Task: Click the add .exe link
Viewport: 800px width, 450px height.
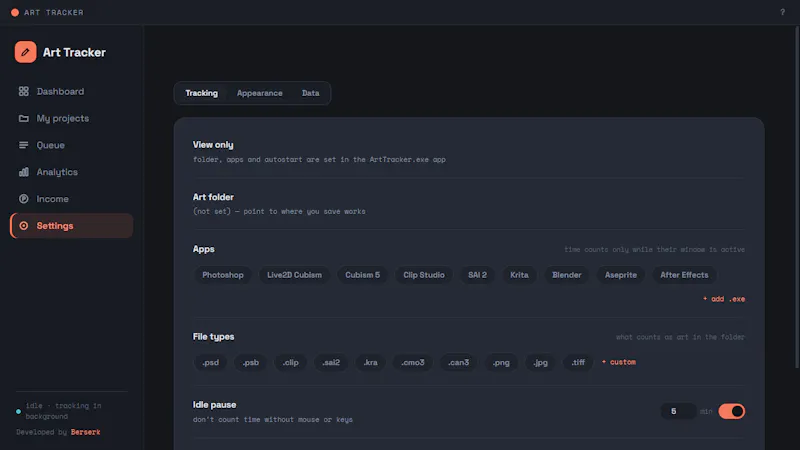Action: [x=723, y=299]
